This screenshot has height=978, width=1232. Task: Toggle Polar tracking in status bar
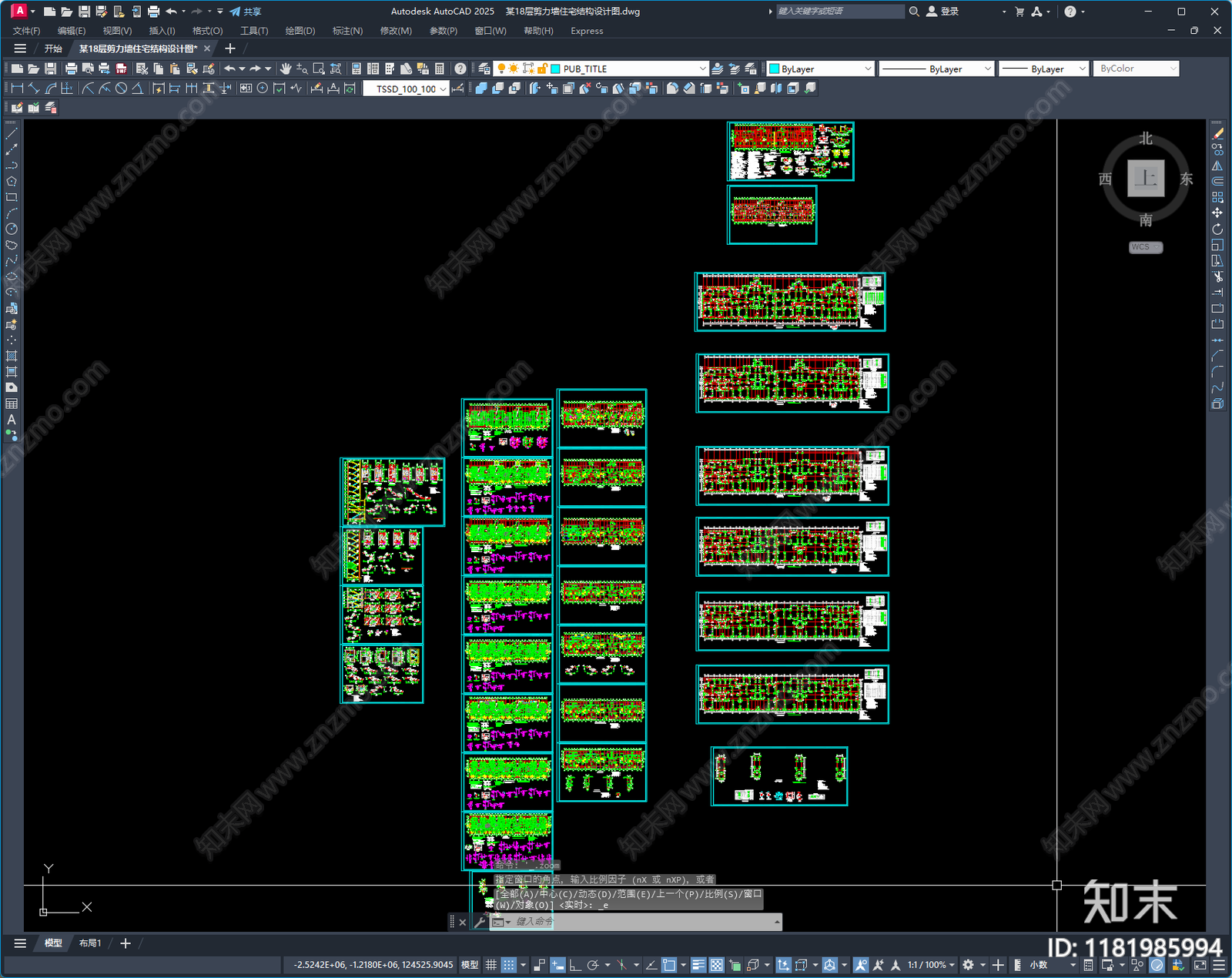(593, 965)
